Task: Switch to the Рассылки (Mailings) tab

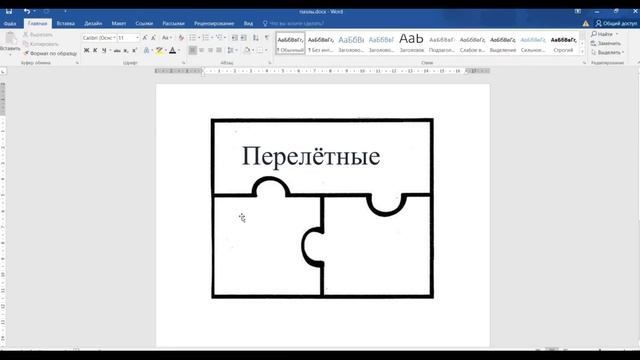Action: click(x=173, y=24)
